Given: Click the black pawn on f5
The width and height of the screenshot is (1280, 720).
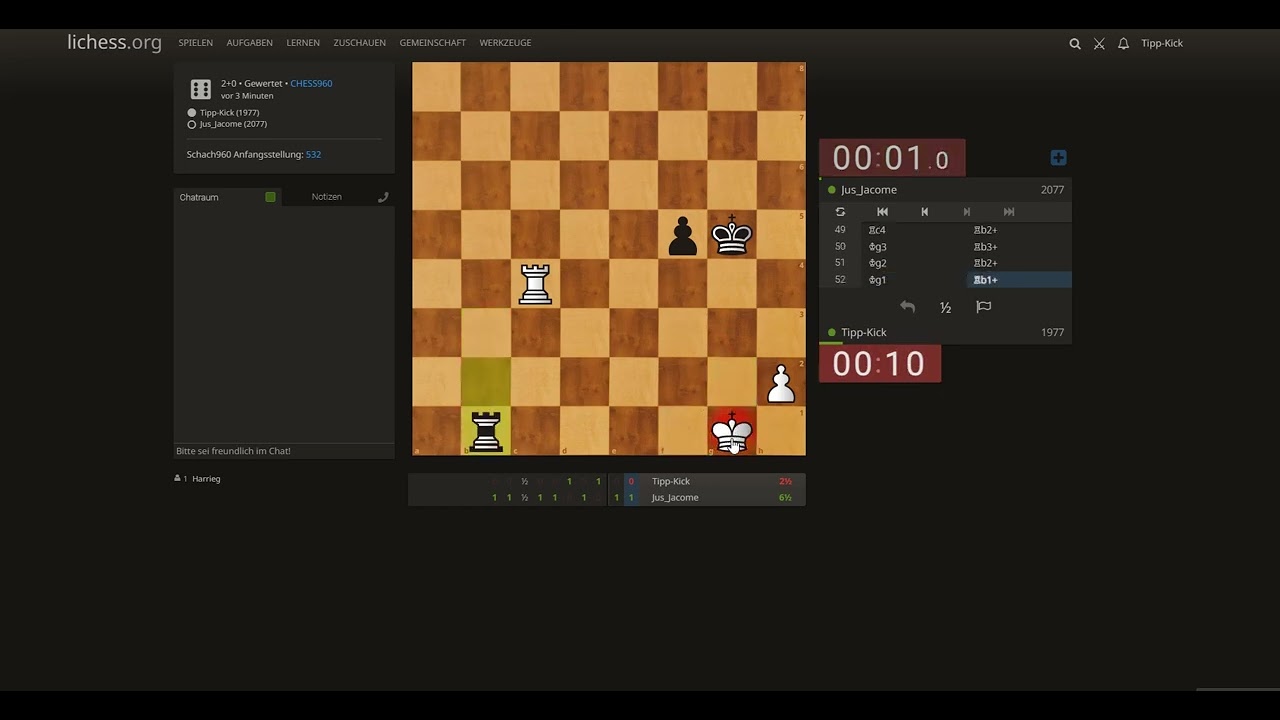Looking at the screenshot, I should tap(683, 235).
